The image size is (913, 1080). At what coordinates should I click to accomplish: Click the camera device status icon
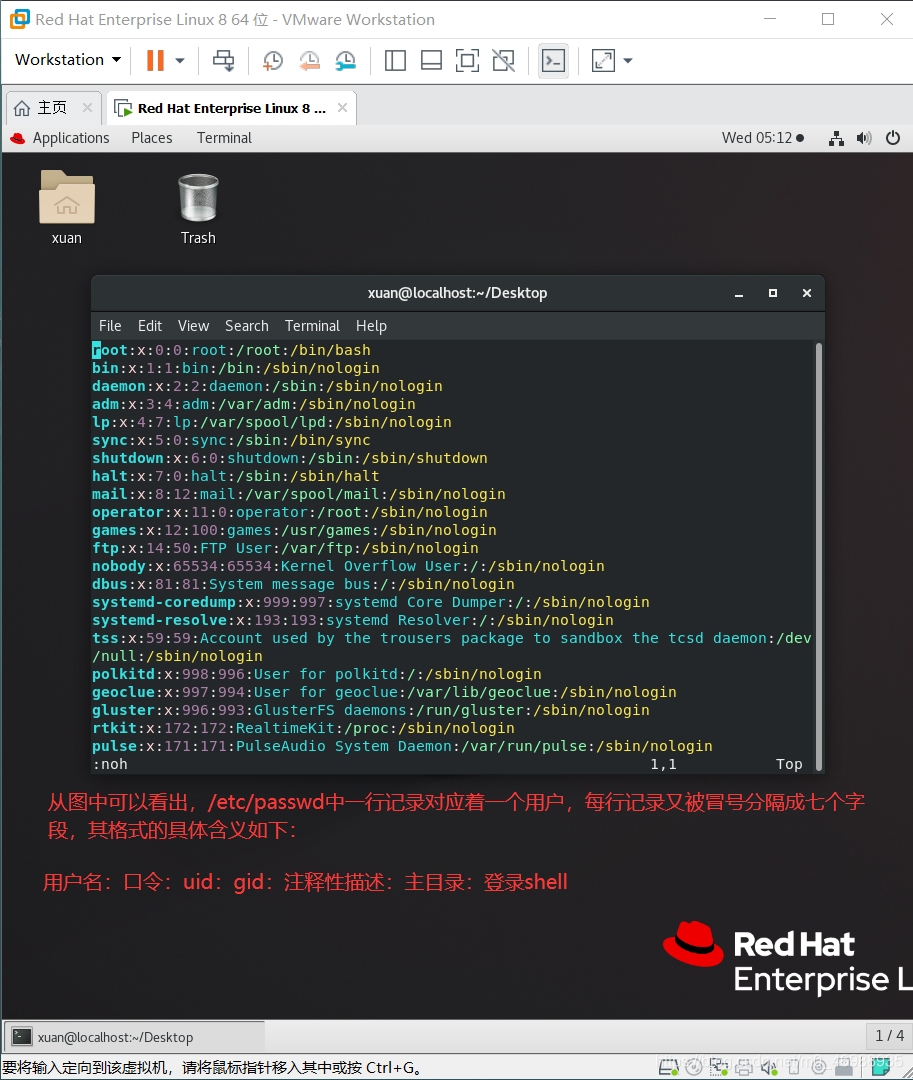pyautogui.click(x=819, y=1067)
